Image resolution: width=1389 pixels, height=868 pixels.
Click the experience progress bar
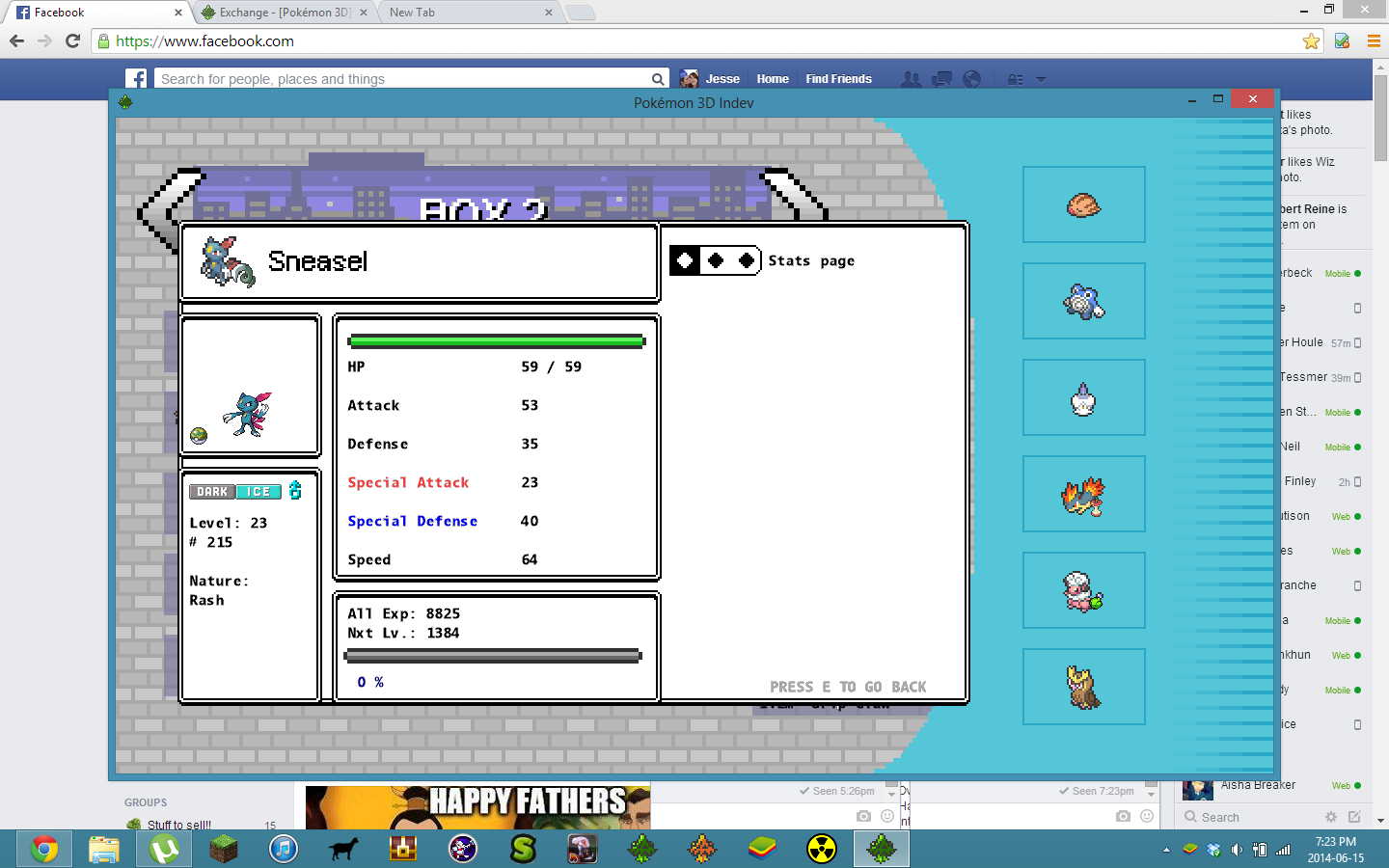(492, 656)
